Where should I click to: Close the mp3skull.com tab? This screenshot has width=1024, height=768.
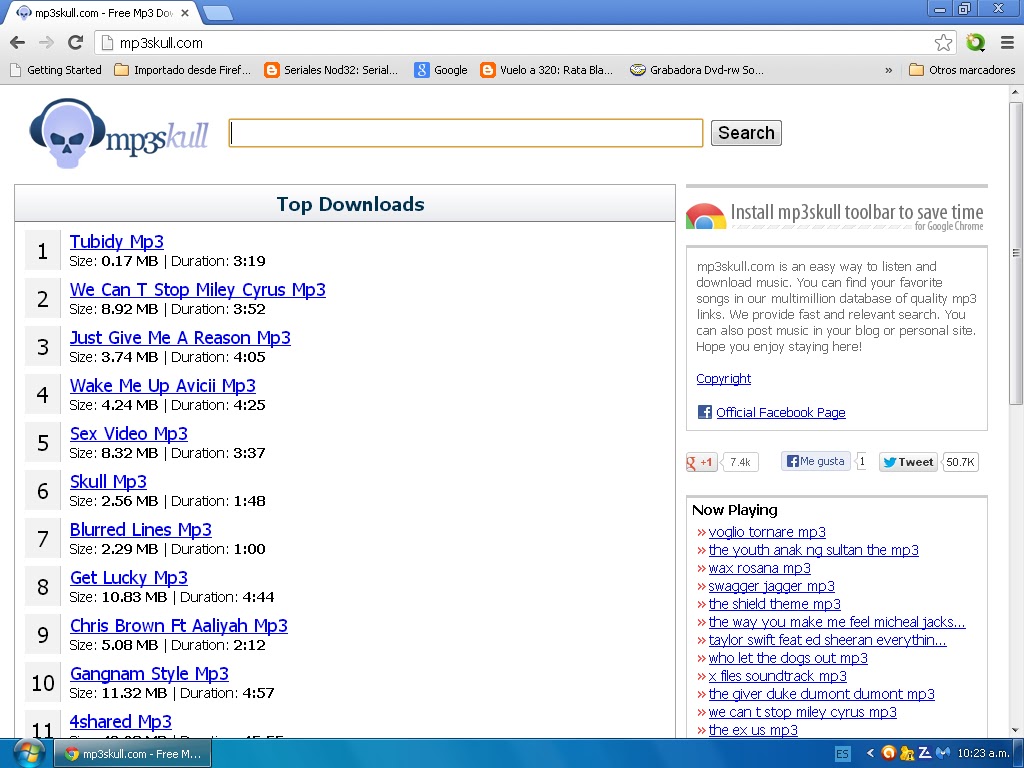click(x=185, y=13)
